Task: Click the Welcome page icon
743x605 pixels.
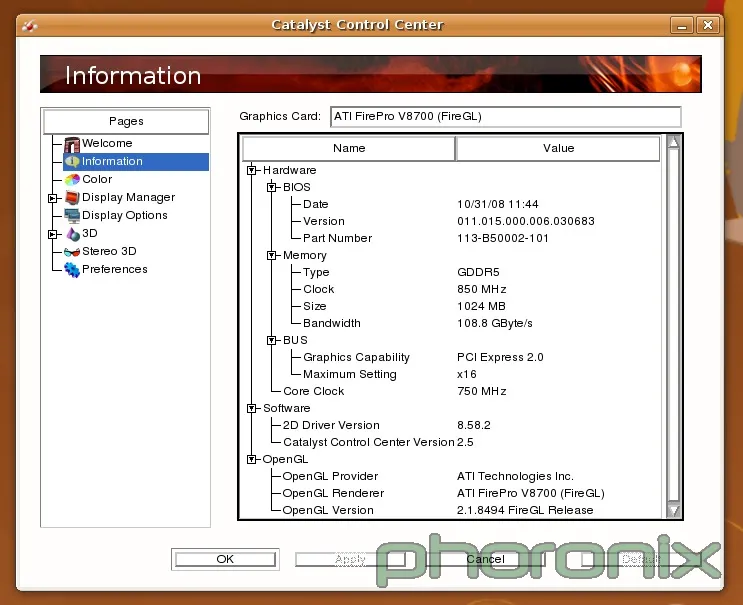Action: click(x=72, y=144)
